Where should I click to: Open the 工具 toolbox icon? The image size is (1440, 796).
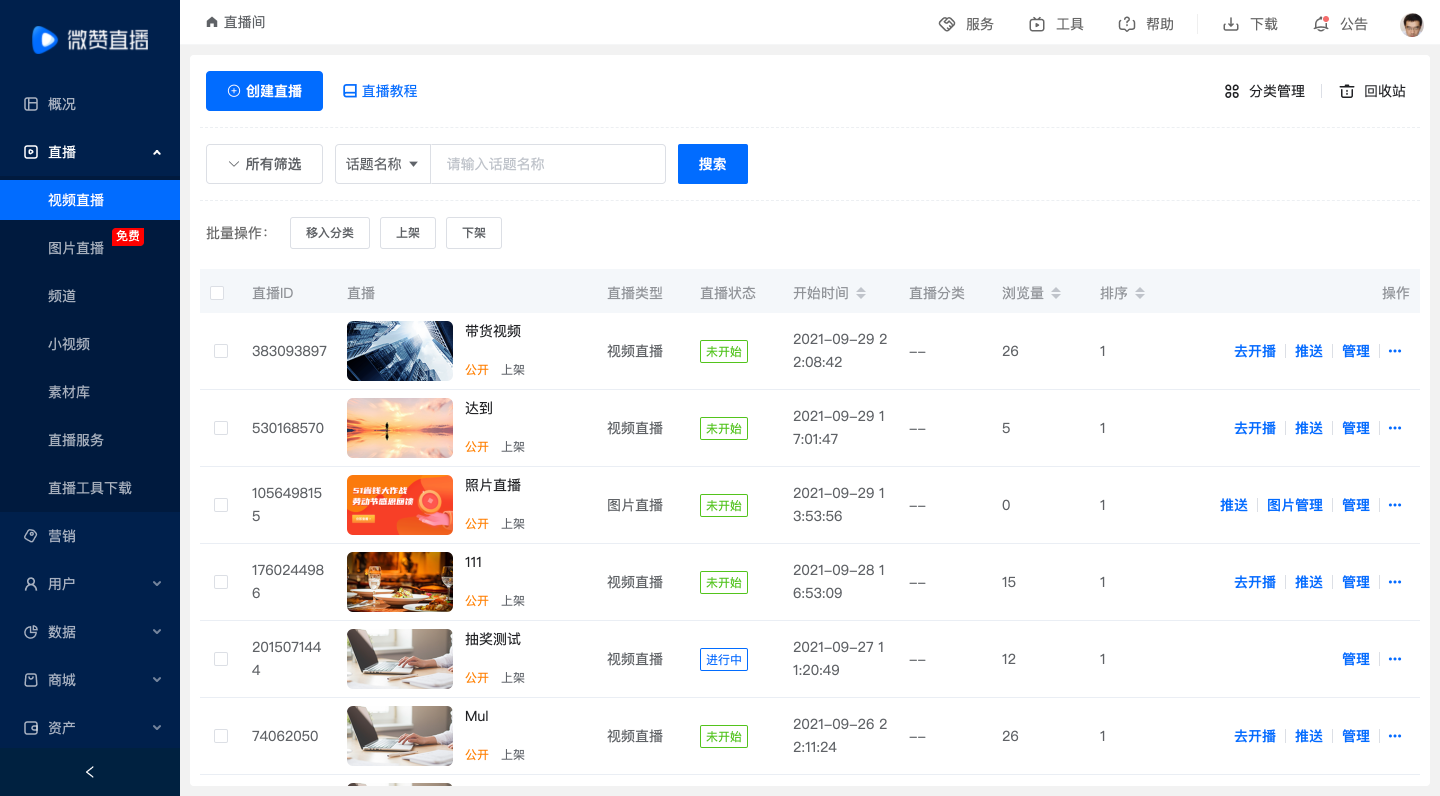[1037, 24]
